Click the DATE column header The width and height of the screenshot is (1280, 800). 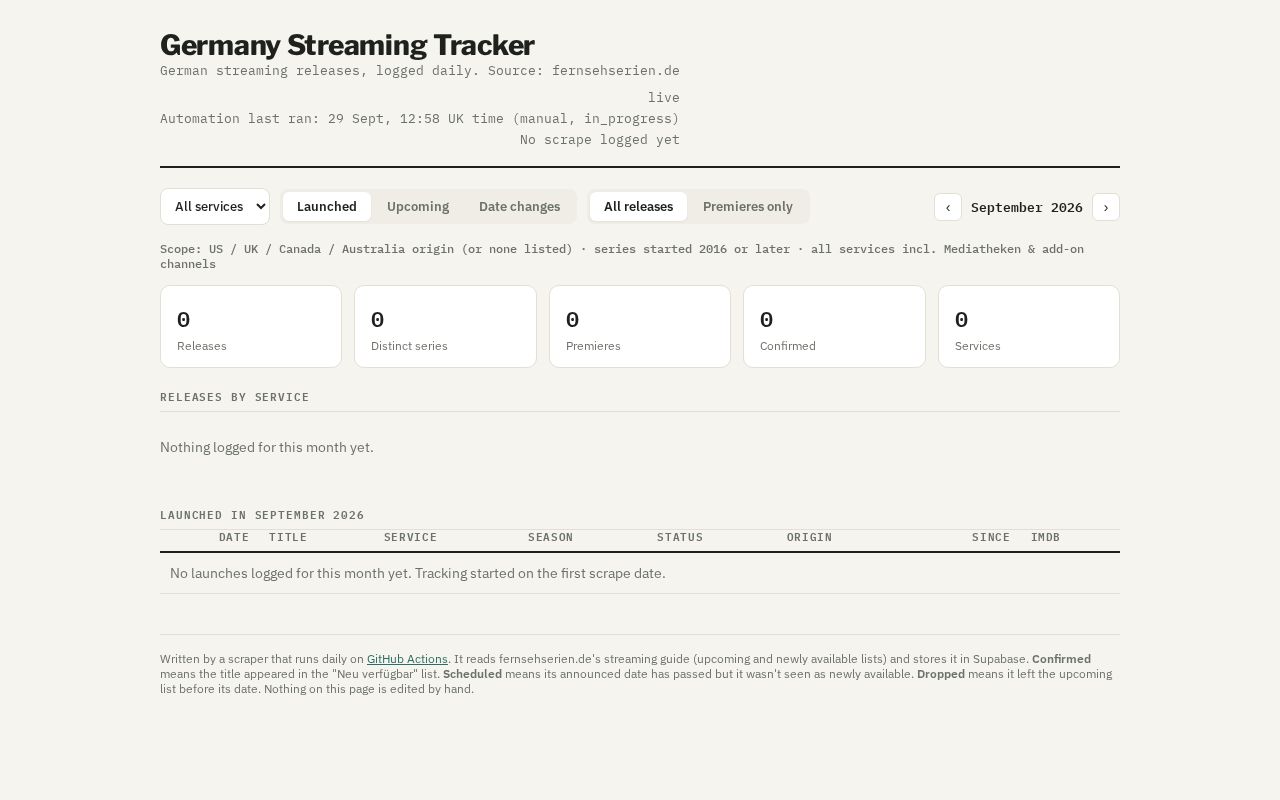point(234,537)
